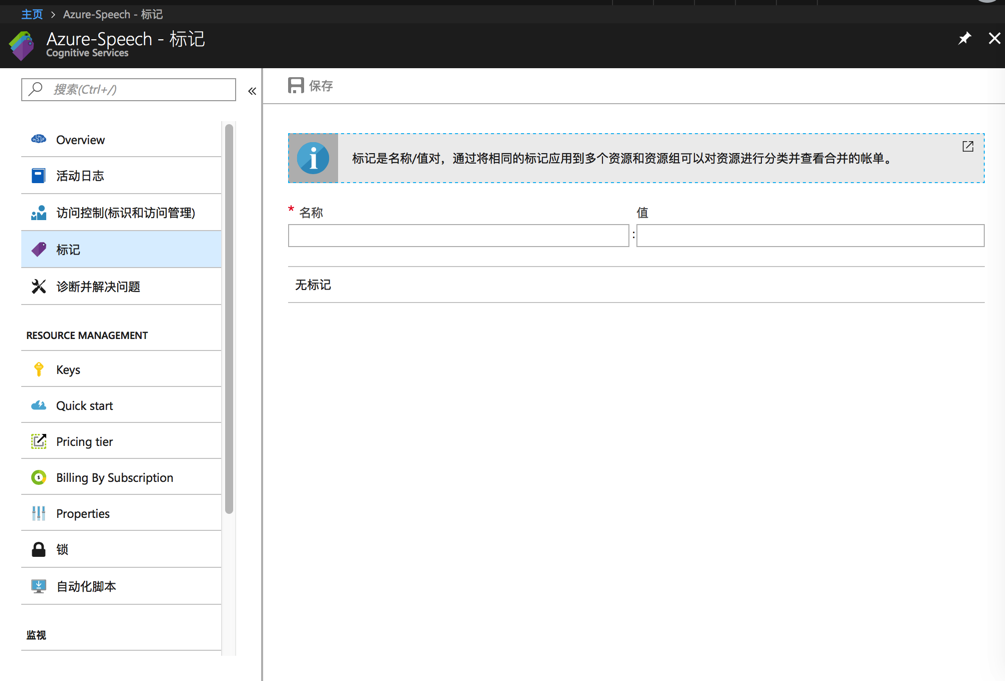1005x681 pixels.
Task: Click the Cognitive Services subtitle
Action: (87, 53)
